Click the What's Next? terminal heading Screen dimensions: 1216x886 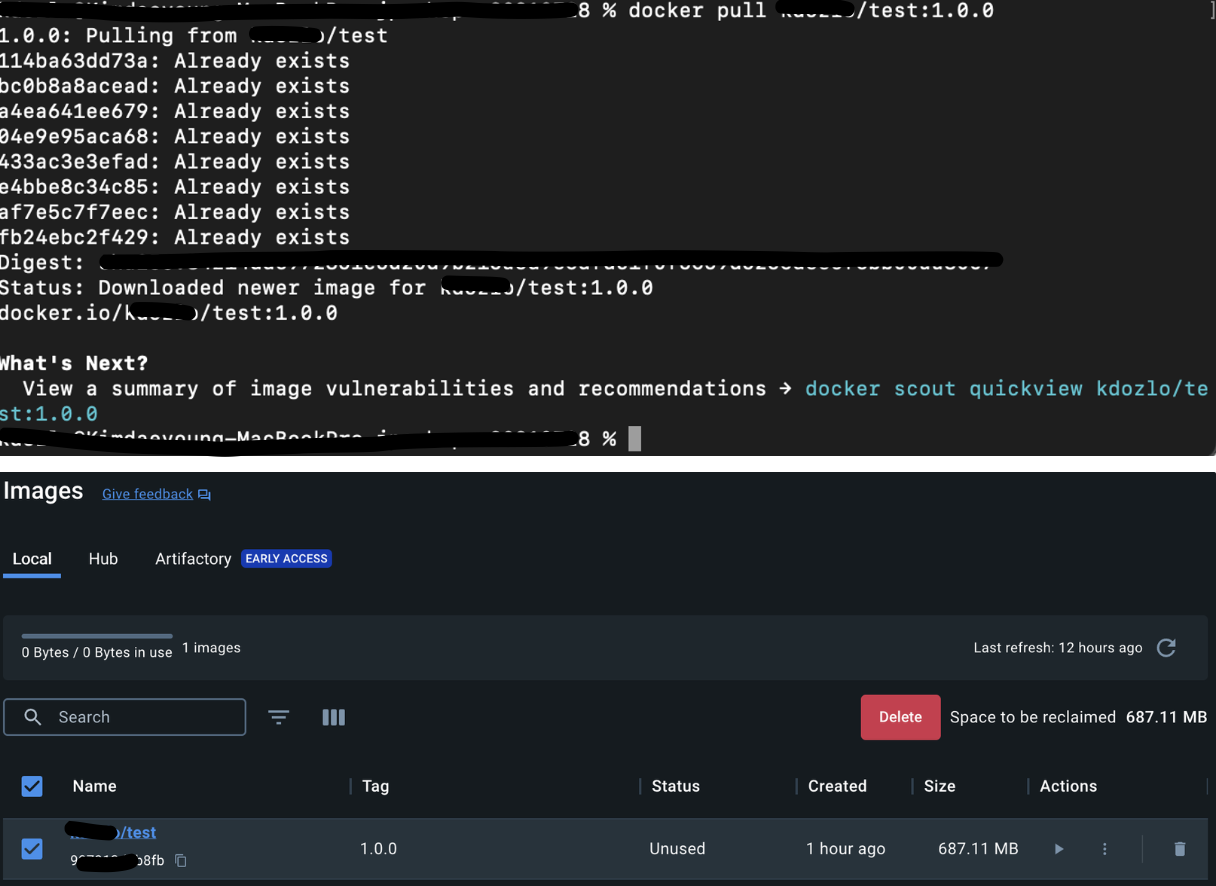(x=74, y=363)
